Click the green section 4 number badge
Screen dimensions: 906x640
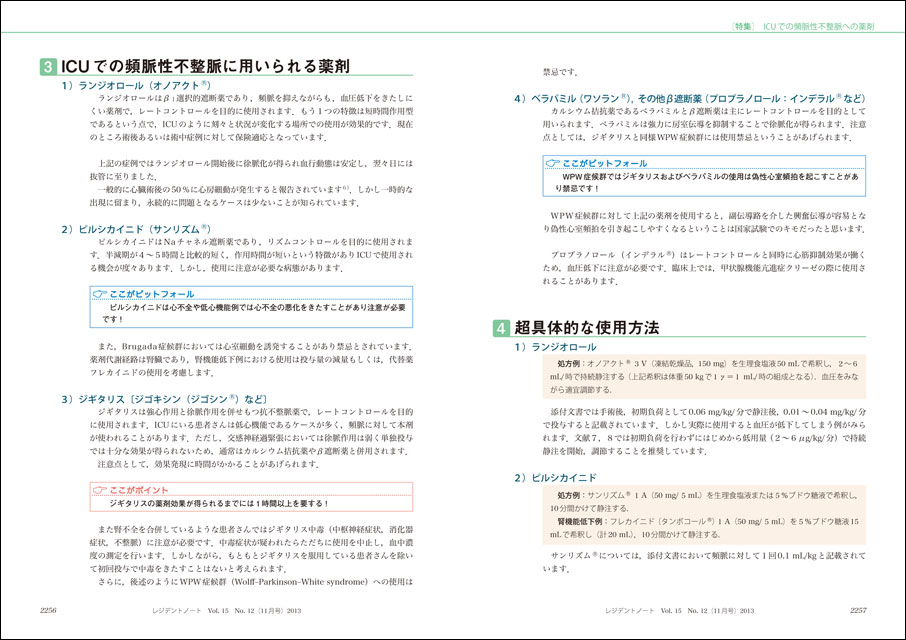(x=502, y=327)
